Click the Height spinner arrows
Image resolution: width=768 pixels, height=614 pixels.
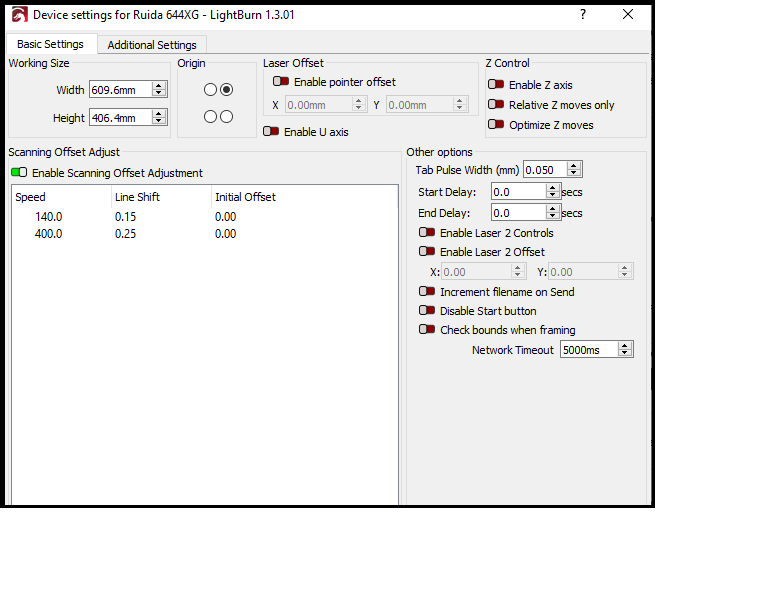point(159,118)
